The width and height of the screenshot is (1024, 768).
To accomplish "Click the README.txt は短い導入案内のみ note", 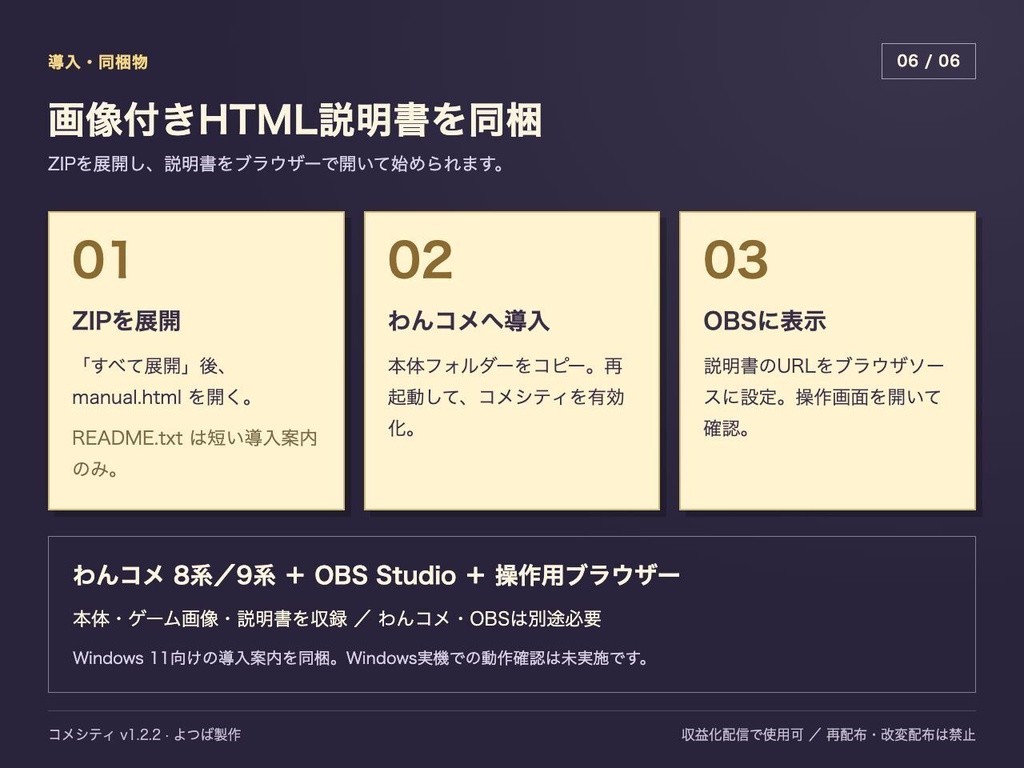I will pyautogui.click(x=195, y=453).
